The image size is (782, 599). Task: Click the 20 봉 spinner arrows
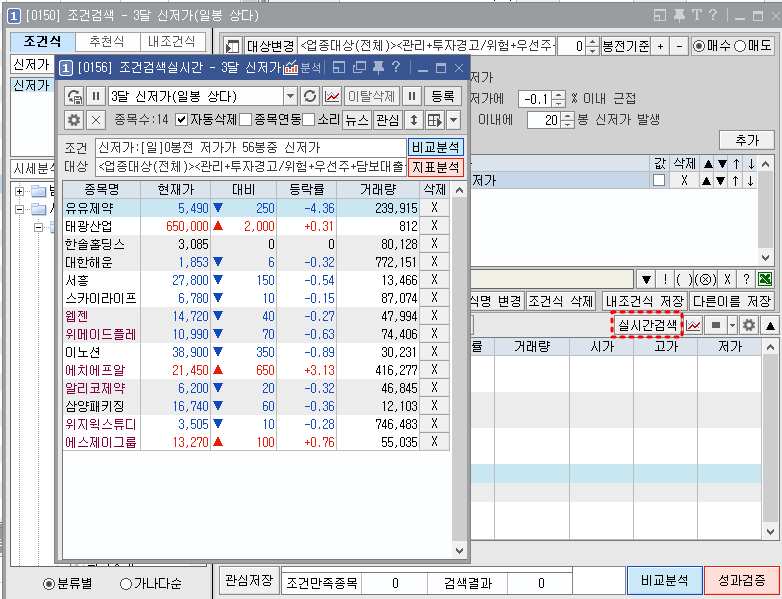(568, 120)
